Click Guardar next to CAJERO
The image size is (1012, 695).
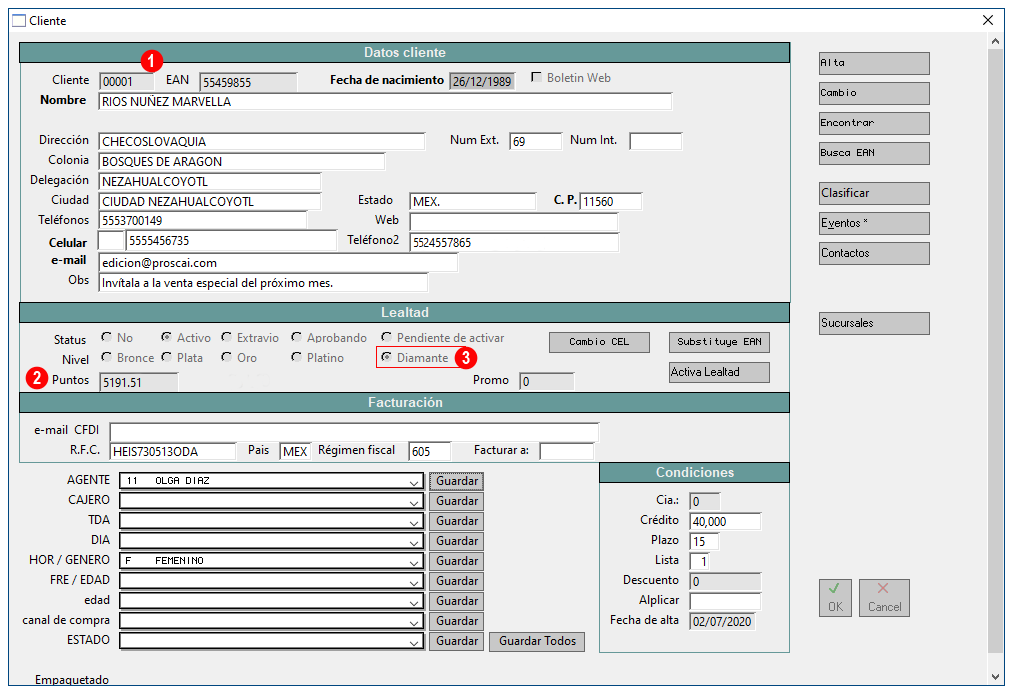(456, 501)
